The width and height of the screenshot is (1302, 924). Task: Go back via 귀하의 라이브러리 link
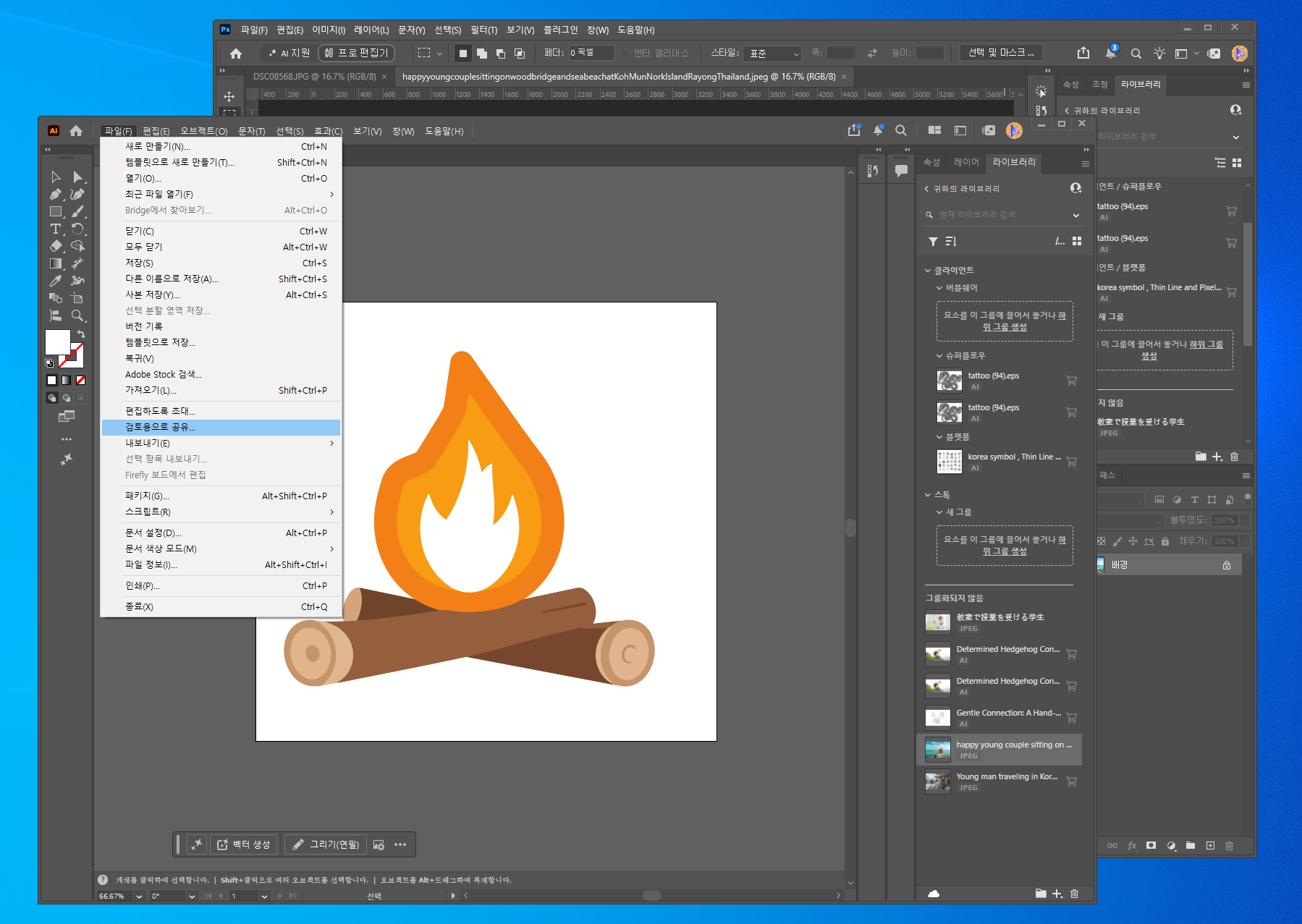(x=962, y=189)
